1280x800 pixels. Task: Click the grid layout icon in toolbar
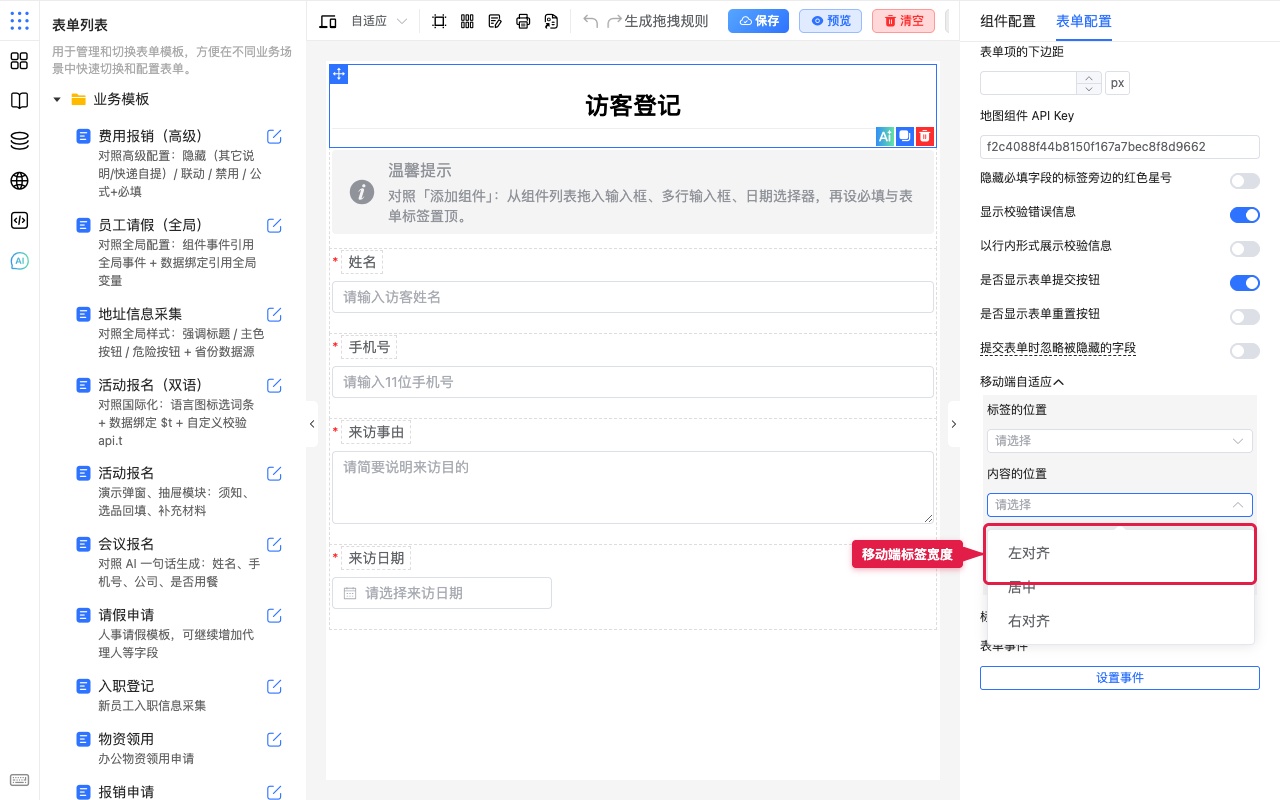(467, 21)
